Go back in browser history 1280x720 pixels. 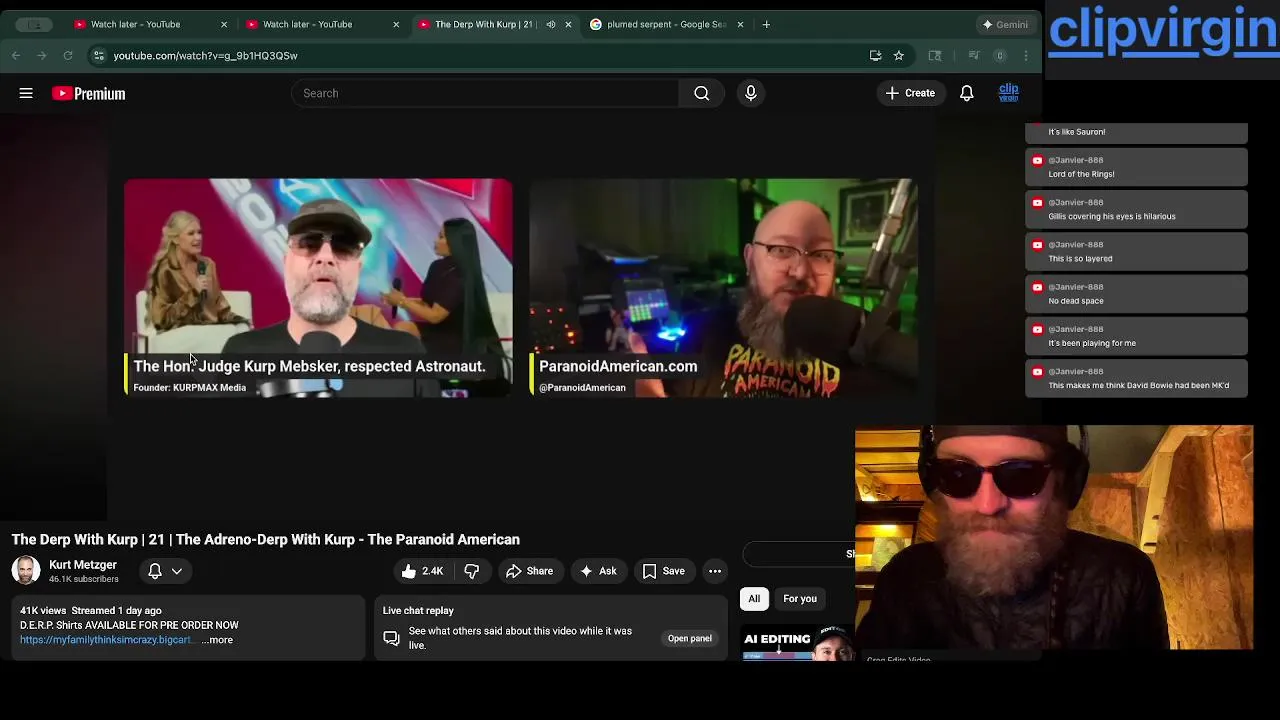(16, 56)
